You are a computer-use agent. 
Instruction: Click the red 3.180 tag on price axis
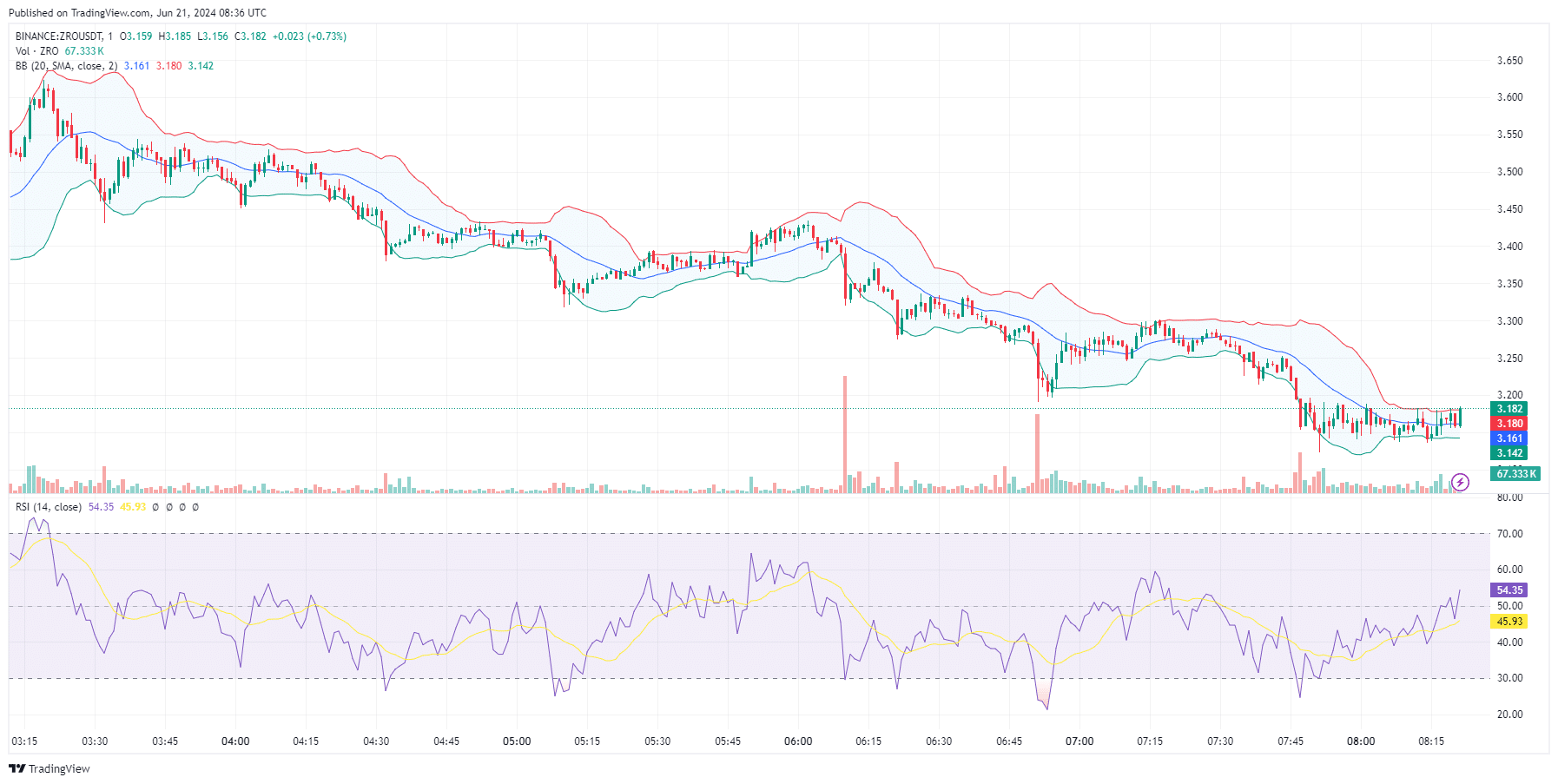point(1509,424)
